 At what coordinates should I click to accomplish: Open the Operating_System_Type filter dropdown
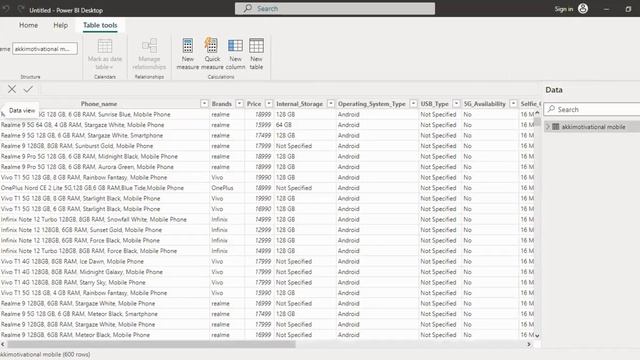coord(413,104)
